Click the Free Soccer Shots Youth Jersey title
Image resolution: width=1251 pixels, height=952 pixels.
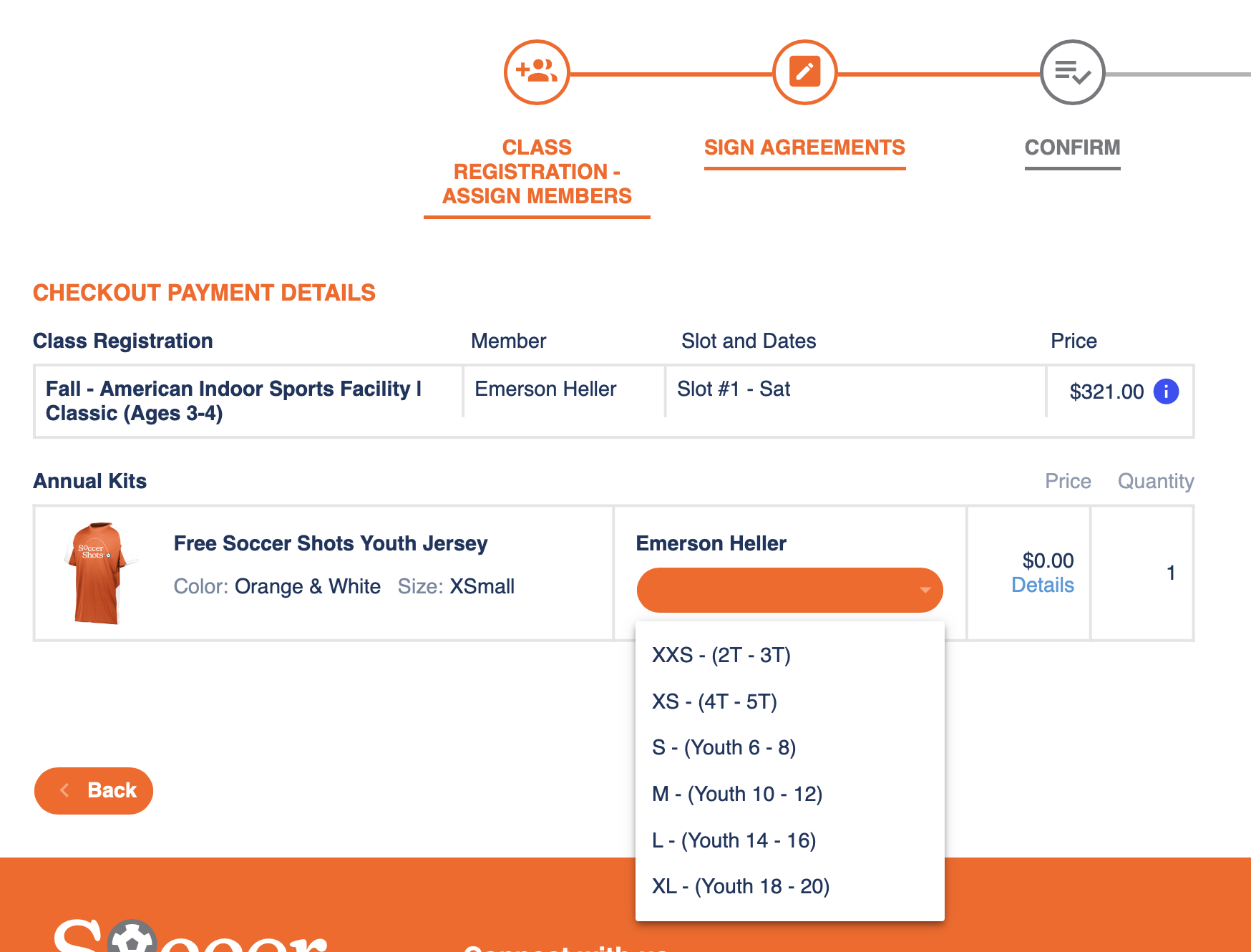(x=331, y=543)
